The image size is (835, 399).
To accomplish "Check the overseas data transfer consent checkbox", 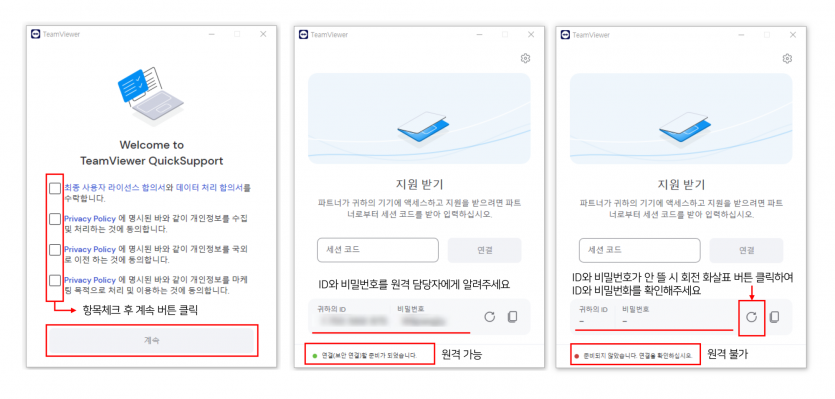I will click(55, 249).
